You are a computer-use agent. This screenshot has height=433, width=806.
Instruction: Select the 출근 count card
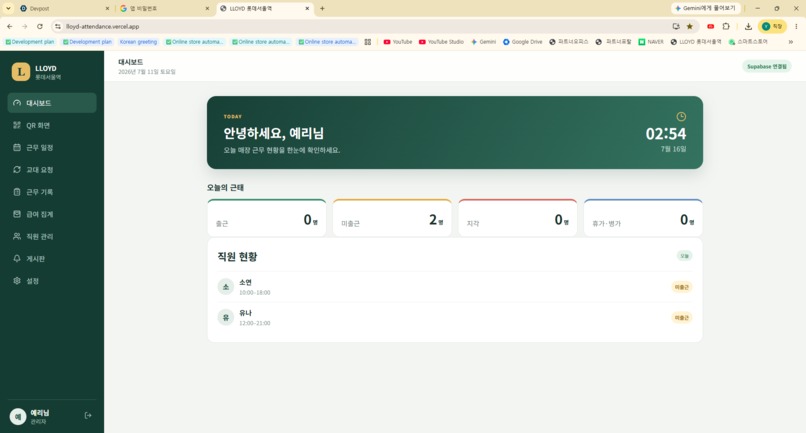pos(266,218)
